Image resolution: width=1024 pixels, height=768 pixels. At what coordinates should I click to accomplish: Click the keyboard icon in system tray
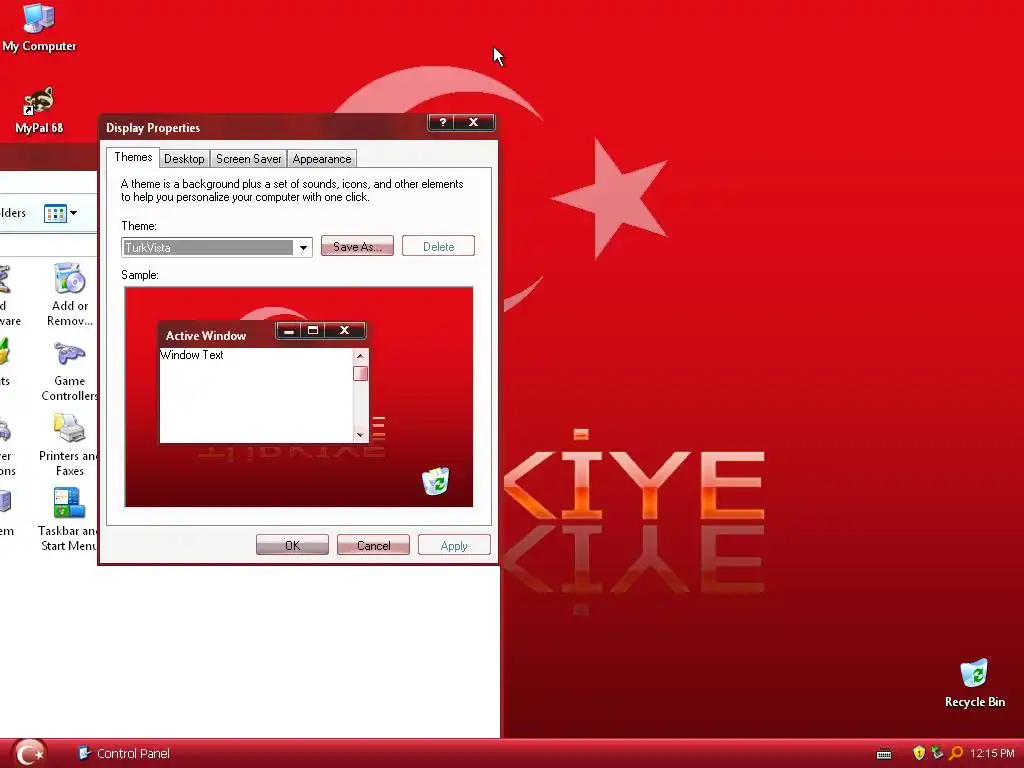coord(884,754)
